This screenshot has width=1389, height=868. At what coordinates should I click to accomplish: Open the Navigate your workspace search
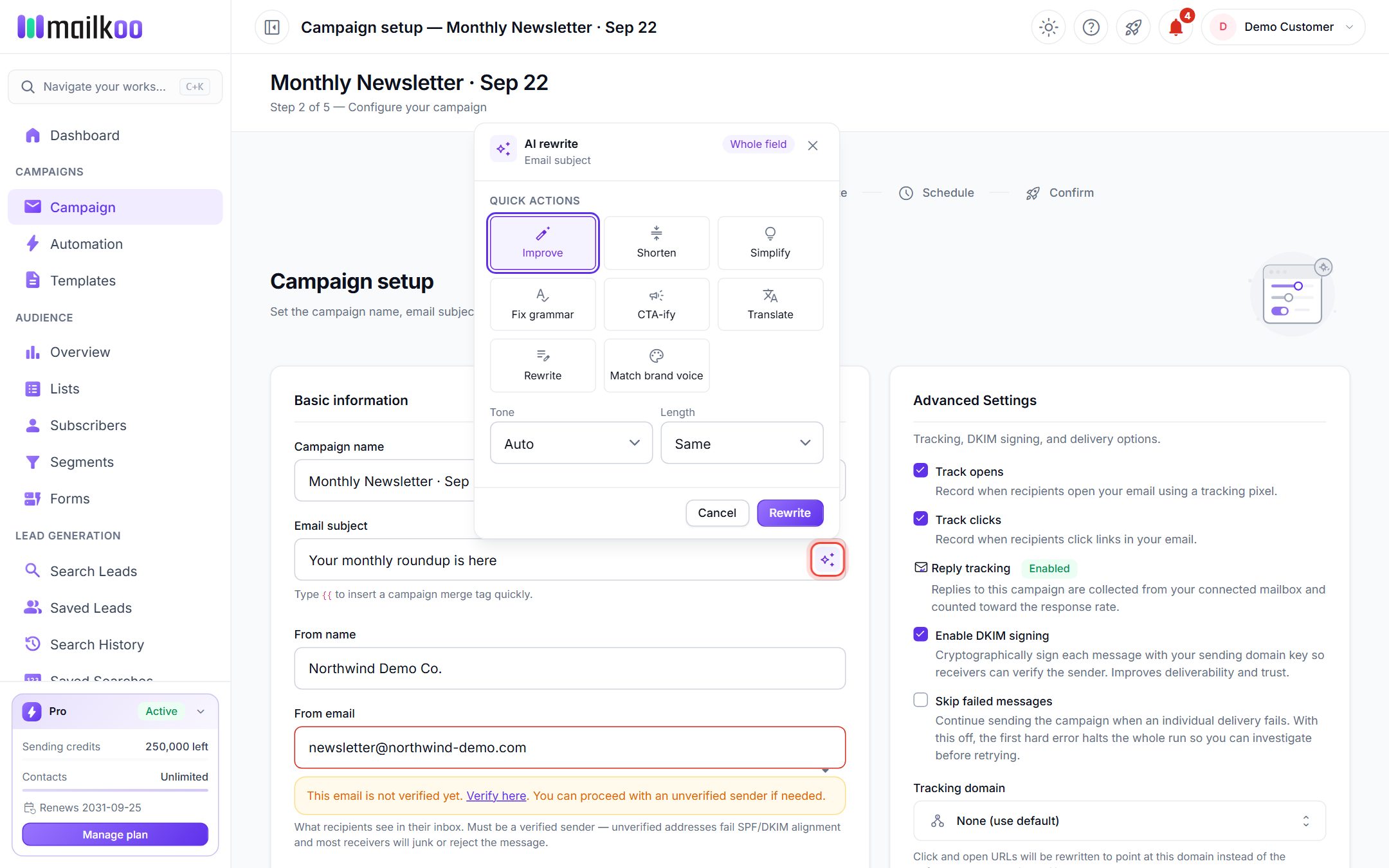coord(115,86)
